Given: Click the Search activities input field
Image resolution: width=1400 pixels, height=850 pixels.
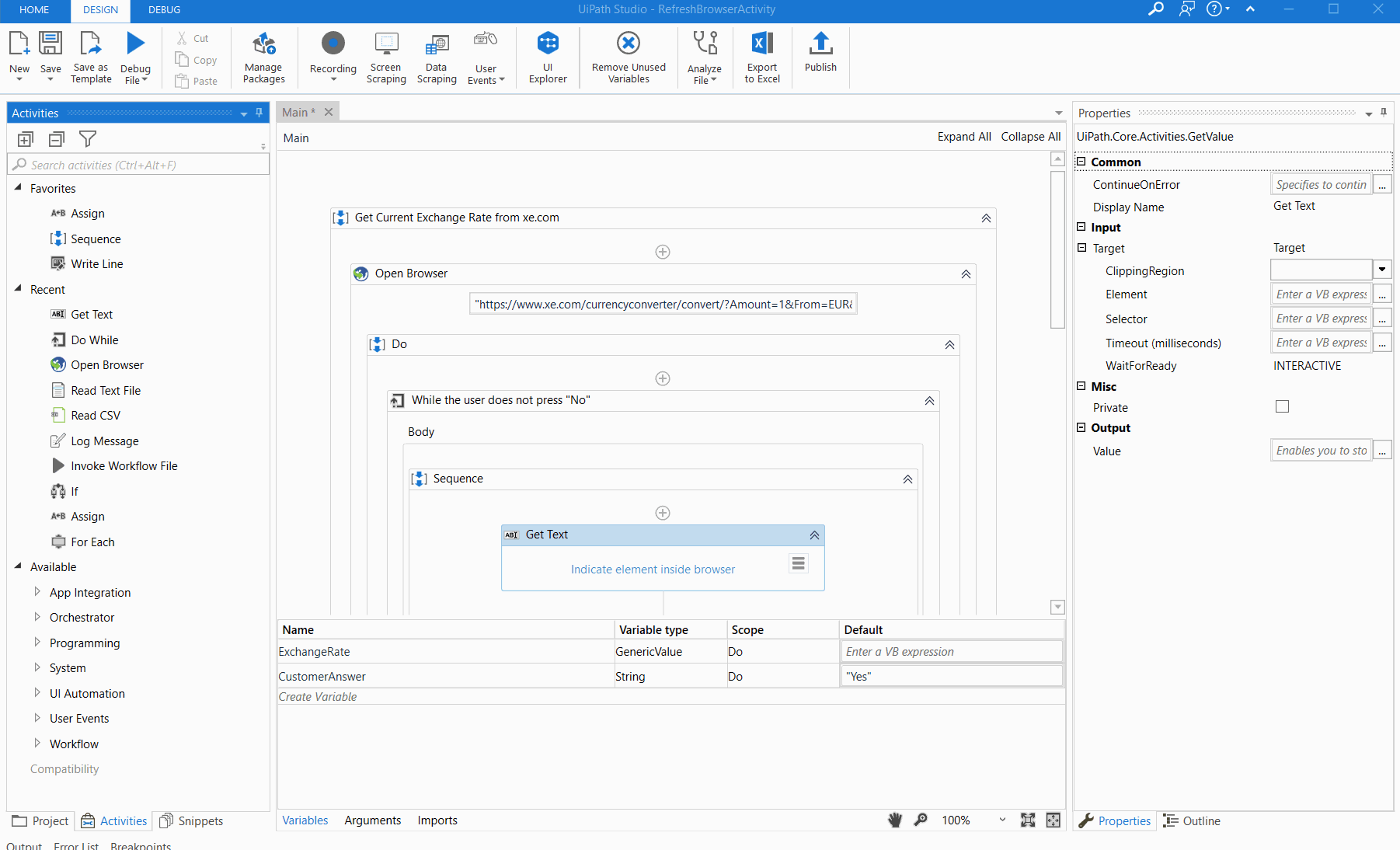Looking at the screenshot, I should pos(140,165).
